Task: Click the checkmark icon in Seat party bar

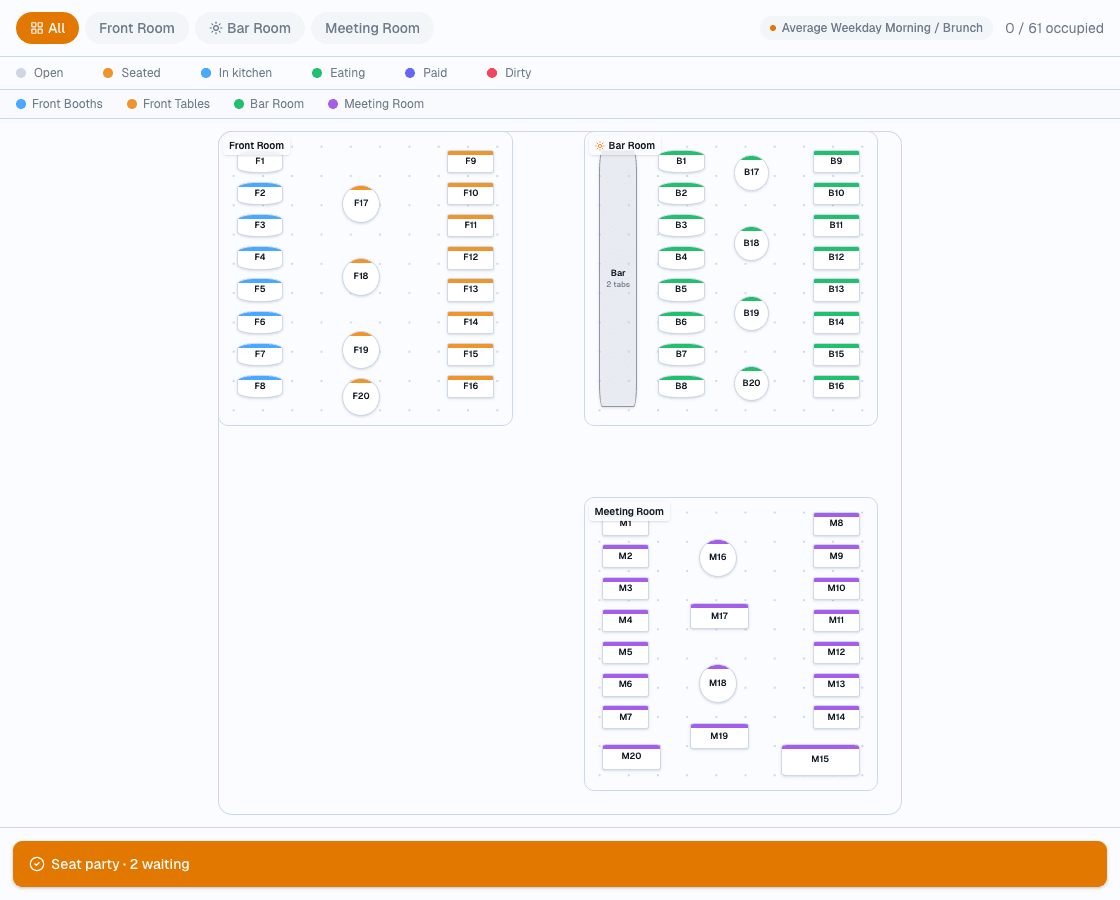Action: click(x=37, y=864)
